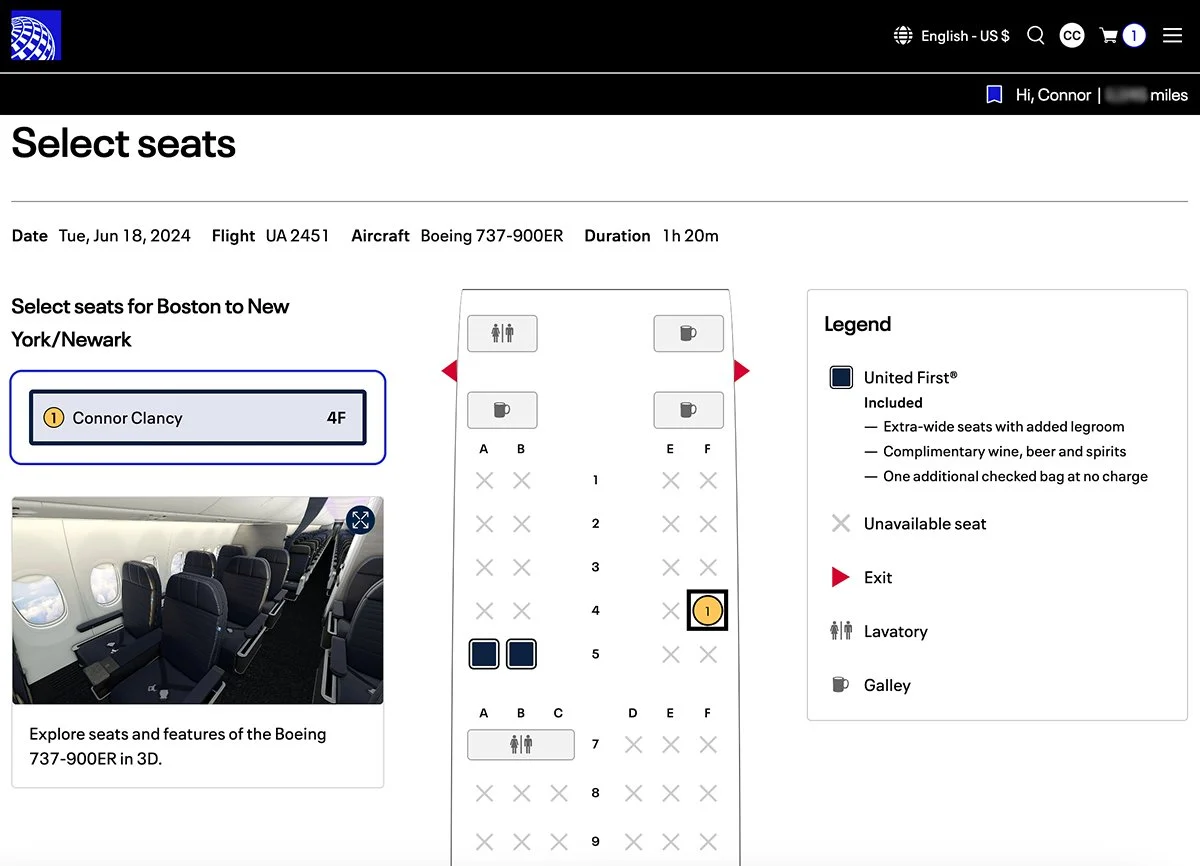Click the Select seats heading
Image resolution: width=1200 pixels, height=866 pixels.
tap(124, 144)
